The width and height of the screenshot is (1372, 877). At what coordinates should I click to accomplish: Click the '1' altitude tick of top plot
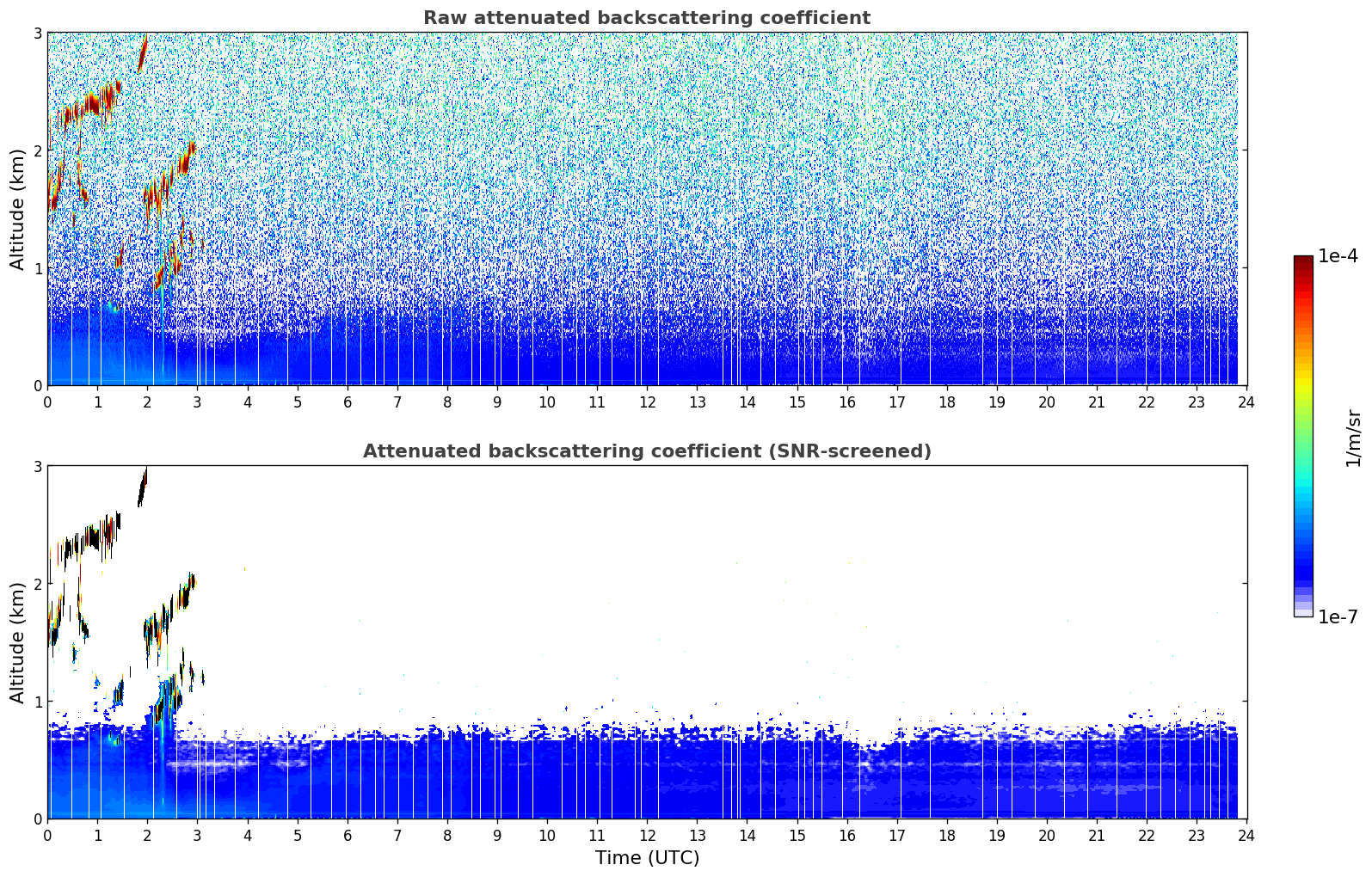point(38,268)
